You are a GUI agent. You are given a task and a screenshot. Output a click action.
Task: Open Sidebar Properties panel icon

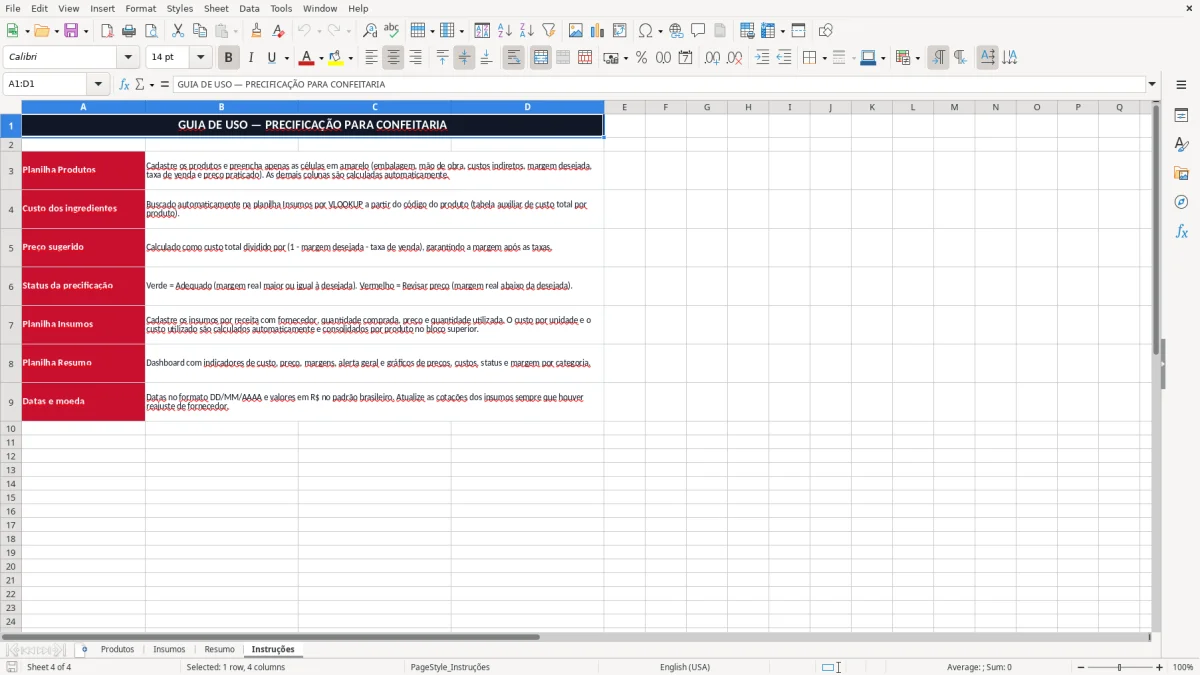[x=1181, y=115]
